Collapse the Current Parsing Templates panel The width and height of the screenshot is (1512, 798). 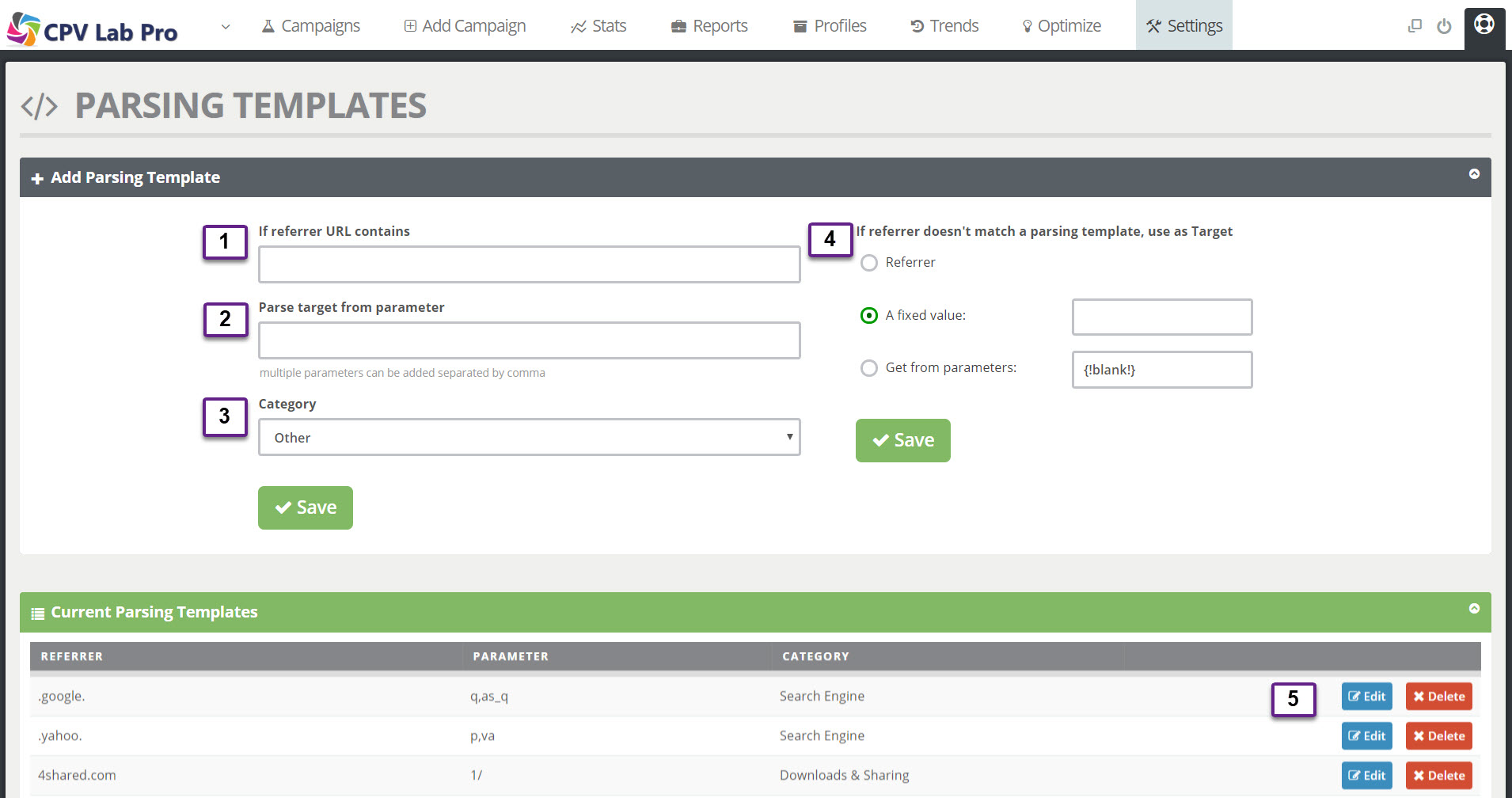(x=1474, y=608)
